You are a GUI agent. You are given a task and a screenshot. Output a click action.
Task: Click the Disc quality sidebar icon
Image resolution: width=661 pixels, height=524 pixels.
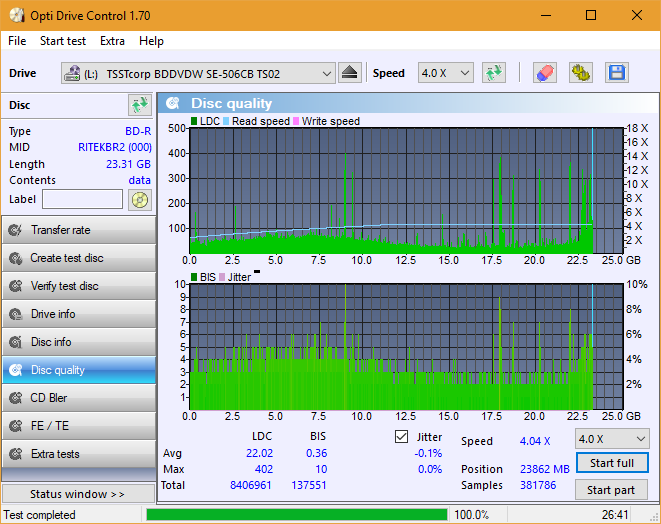pyautogui.click(x=16, y=370)
